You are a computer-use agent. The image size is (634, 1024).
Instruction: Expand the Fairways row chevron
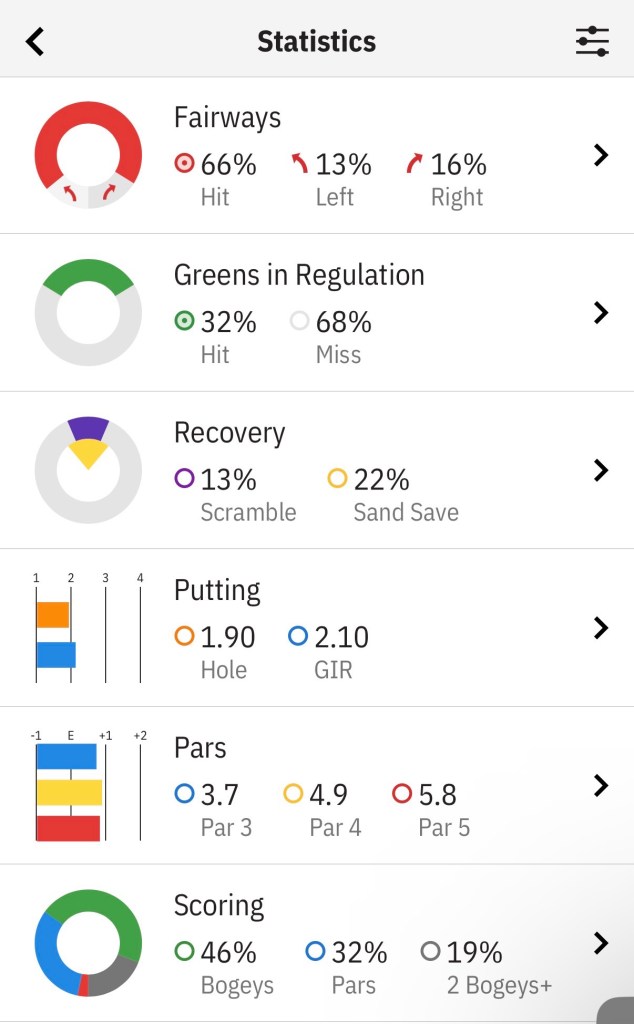point(601,155)
